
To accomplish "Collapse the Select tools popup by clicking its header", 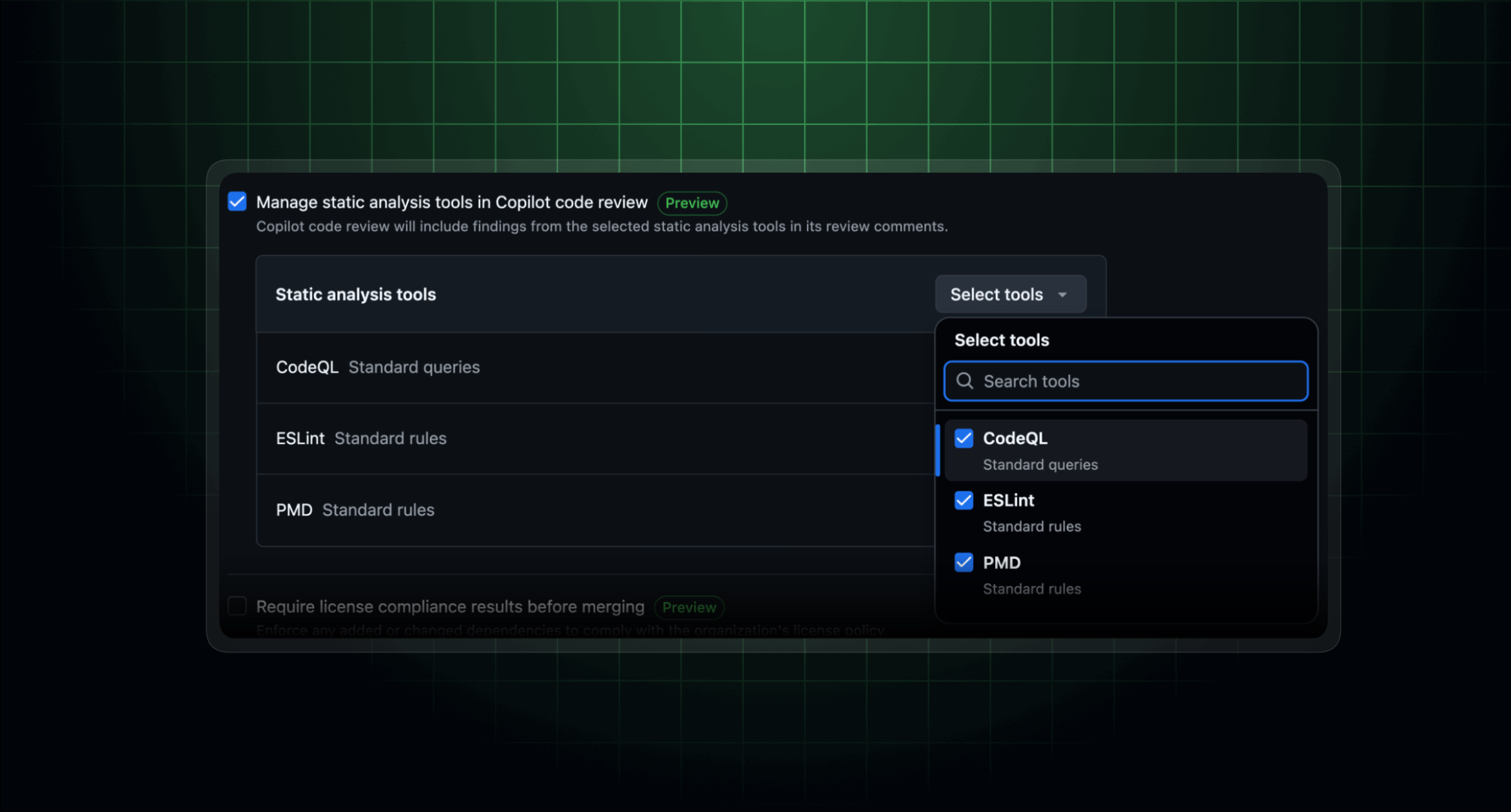I will point(1001,340).
